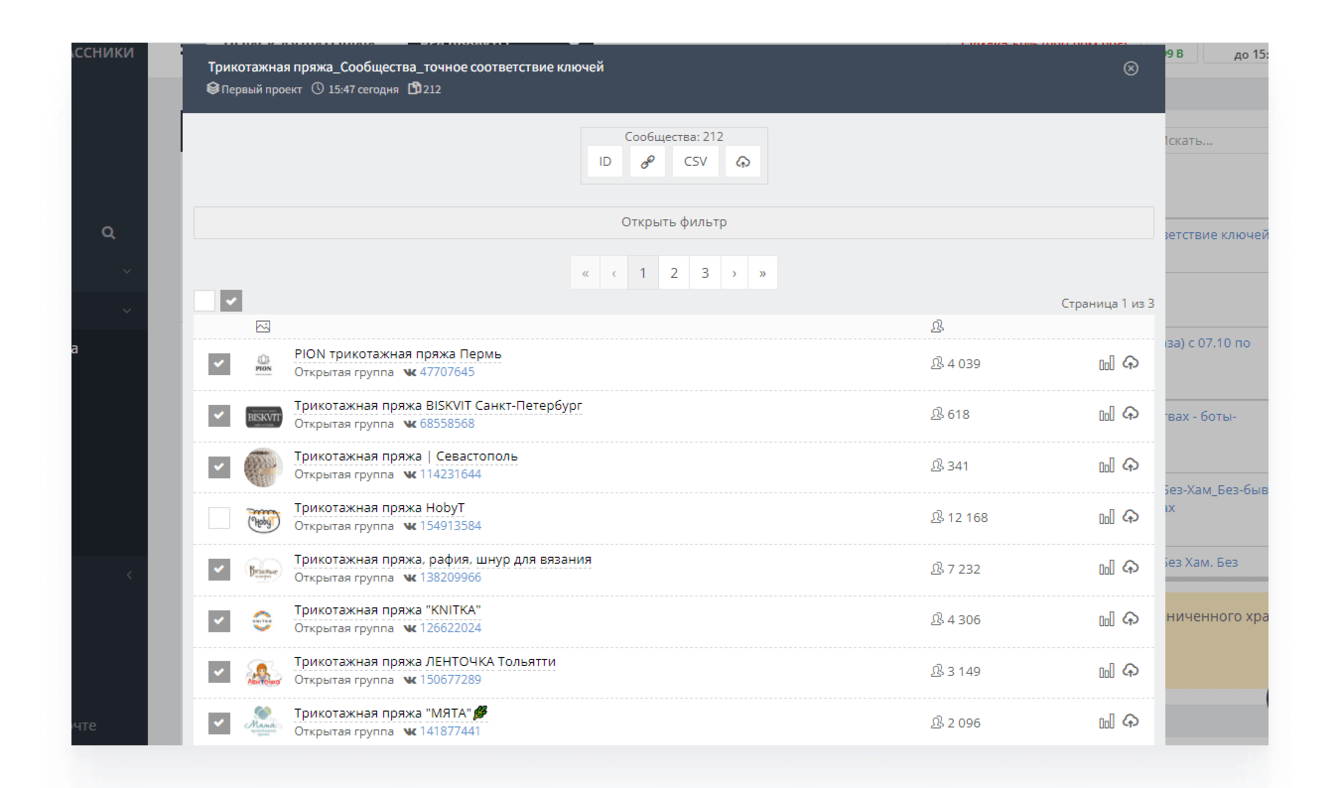1340x788 pixels.
Task: Click the search icon in the dark sidebar
Action: [108, 233]
